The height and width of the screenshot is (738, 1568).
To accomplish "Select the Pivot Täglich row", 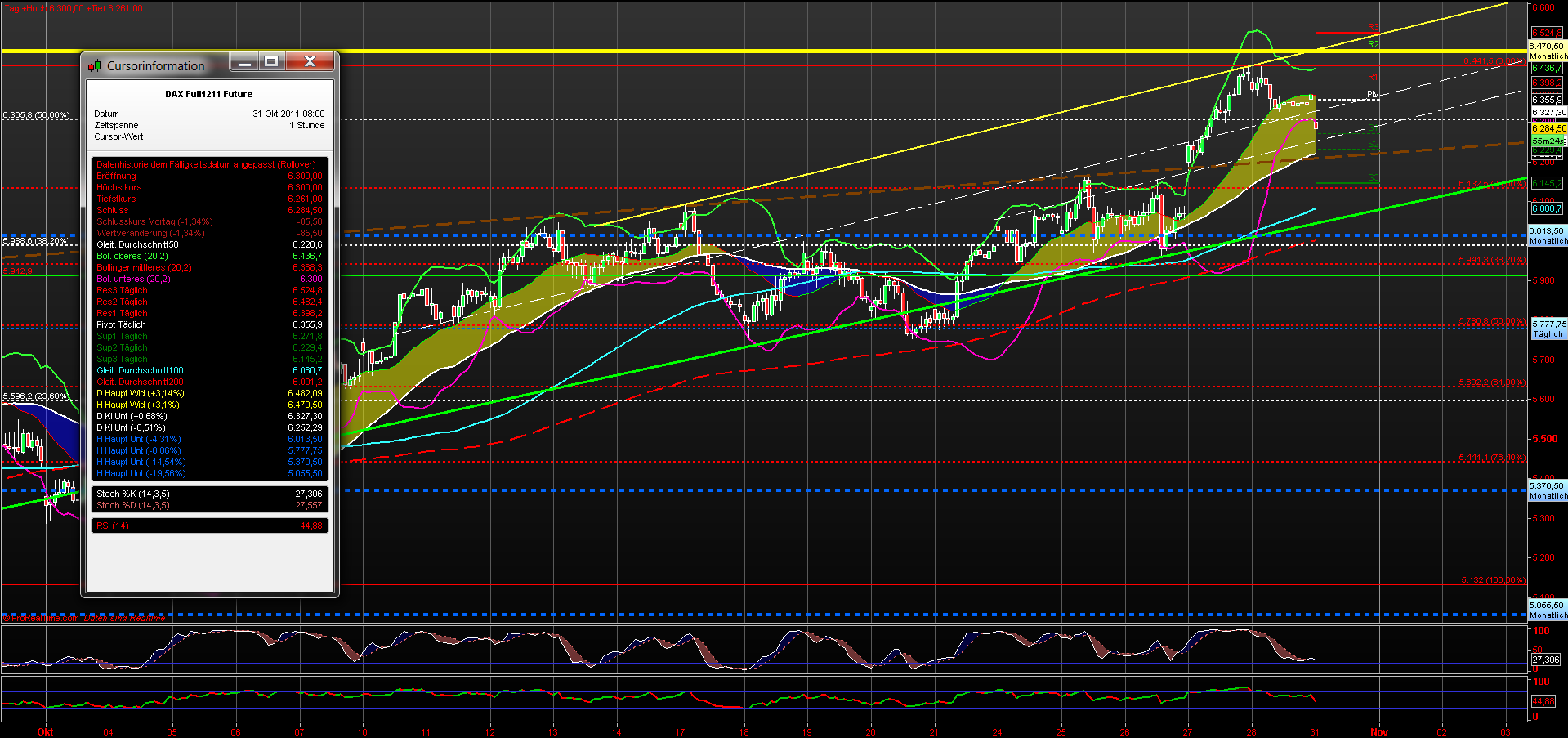I will coord(208,324).
